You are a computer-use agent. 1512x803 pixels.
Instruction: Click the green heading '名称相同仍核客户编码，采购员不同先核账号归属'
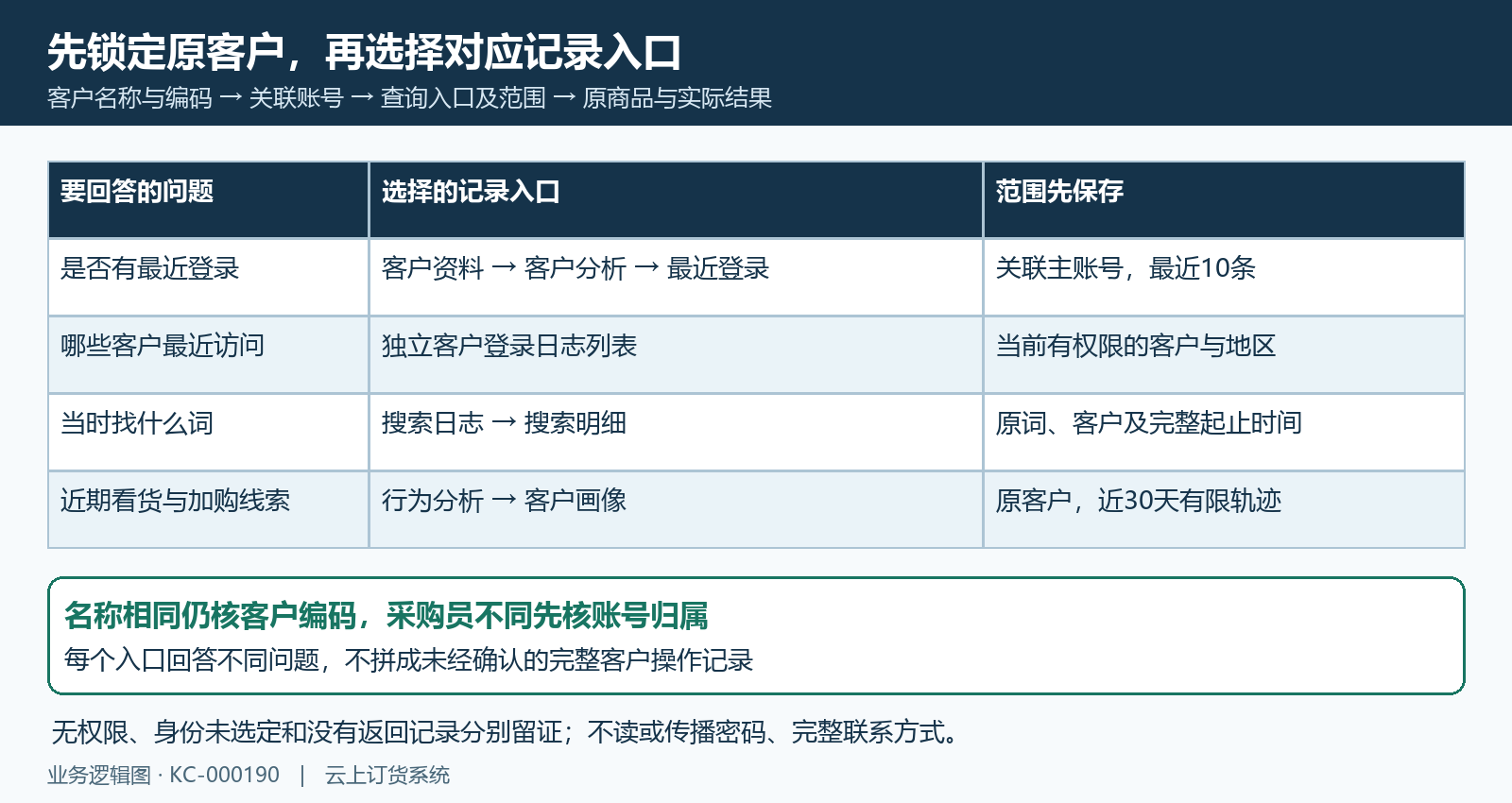pyautogui.click(x=387, y=616)
